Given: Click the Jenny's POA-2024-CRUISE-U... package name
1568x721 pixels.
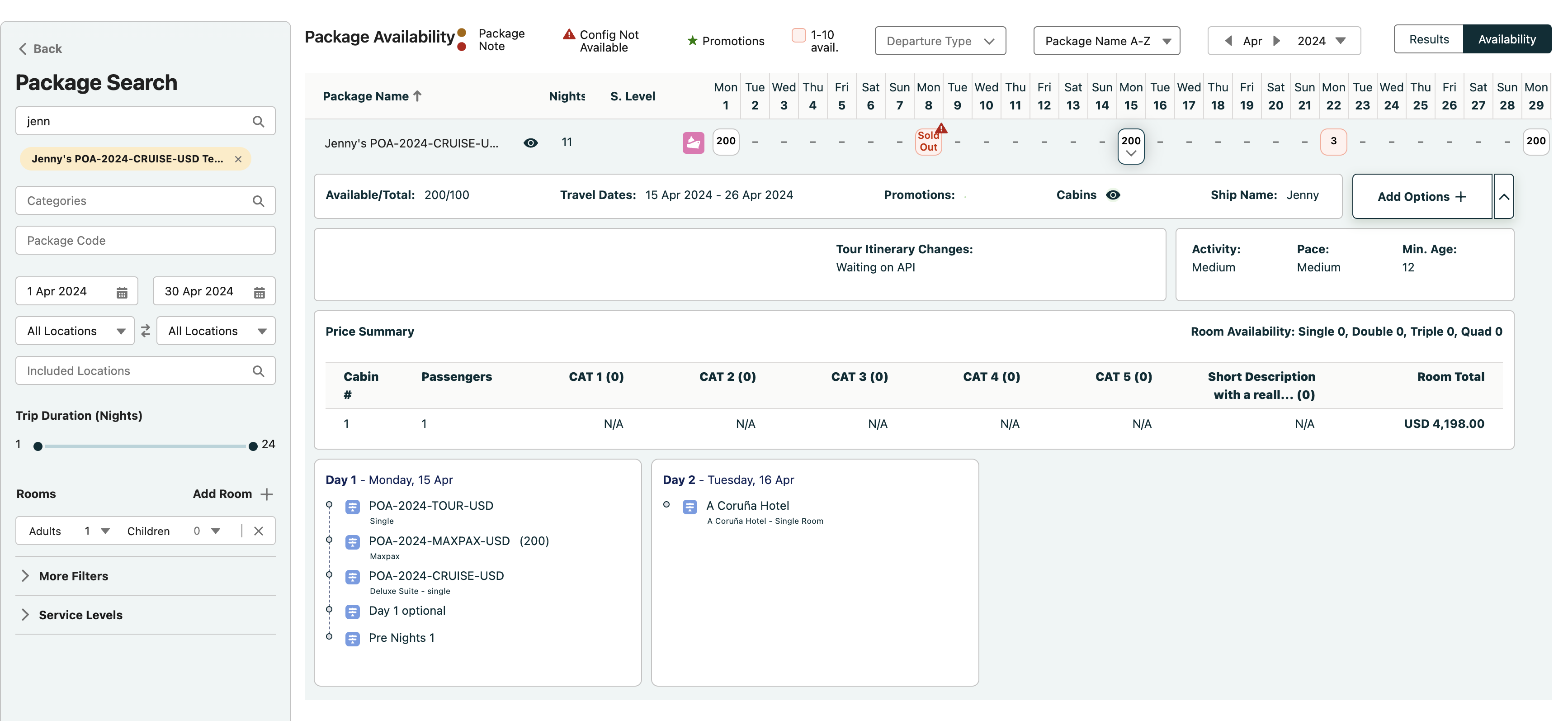Looking at the screenshot, I should pyautogui.click(x=411, y=143).
